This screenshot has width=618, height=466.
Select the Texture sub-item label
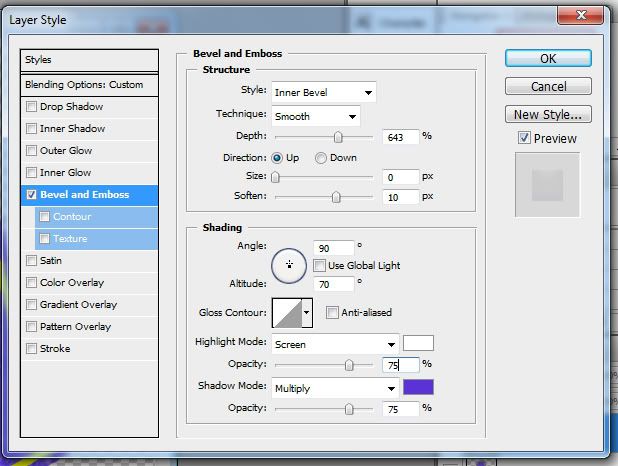click(71, 239)
